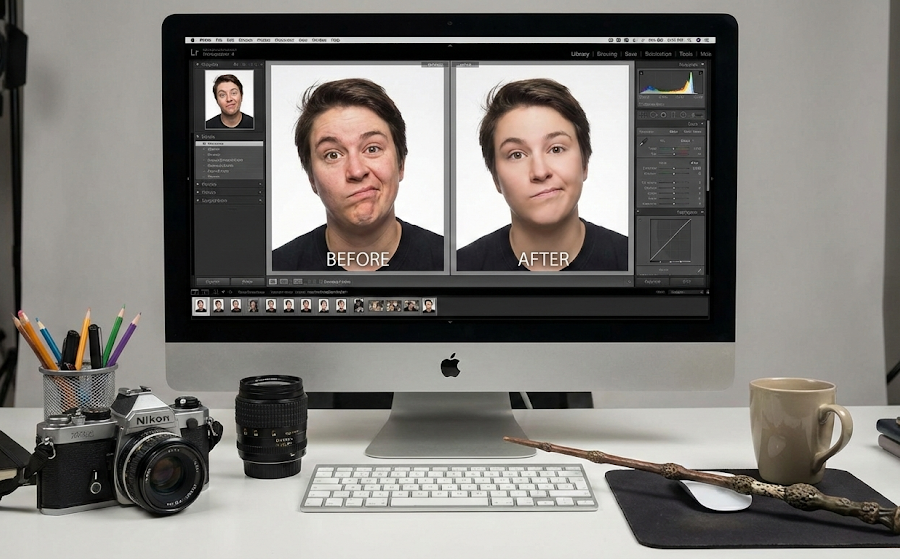Collapse the Basic panel header triangle
The width and height of the screenshot is (900, 559).
tap(702, 123)
